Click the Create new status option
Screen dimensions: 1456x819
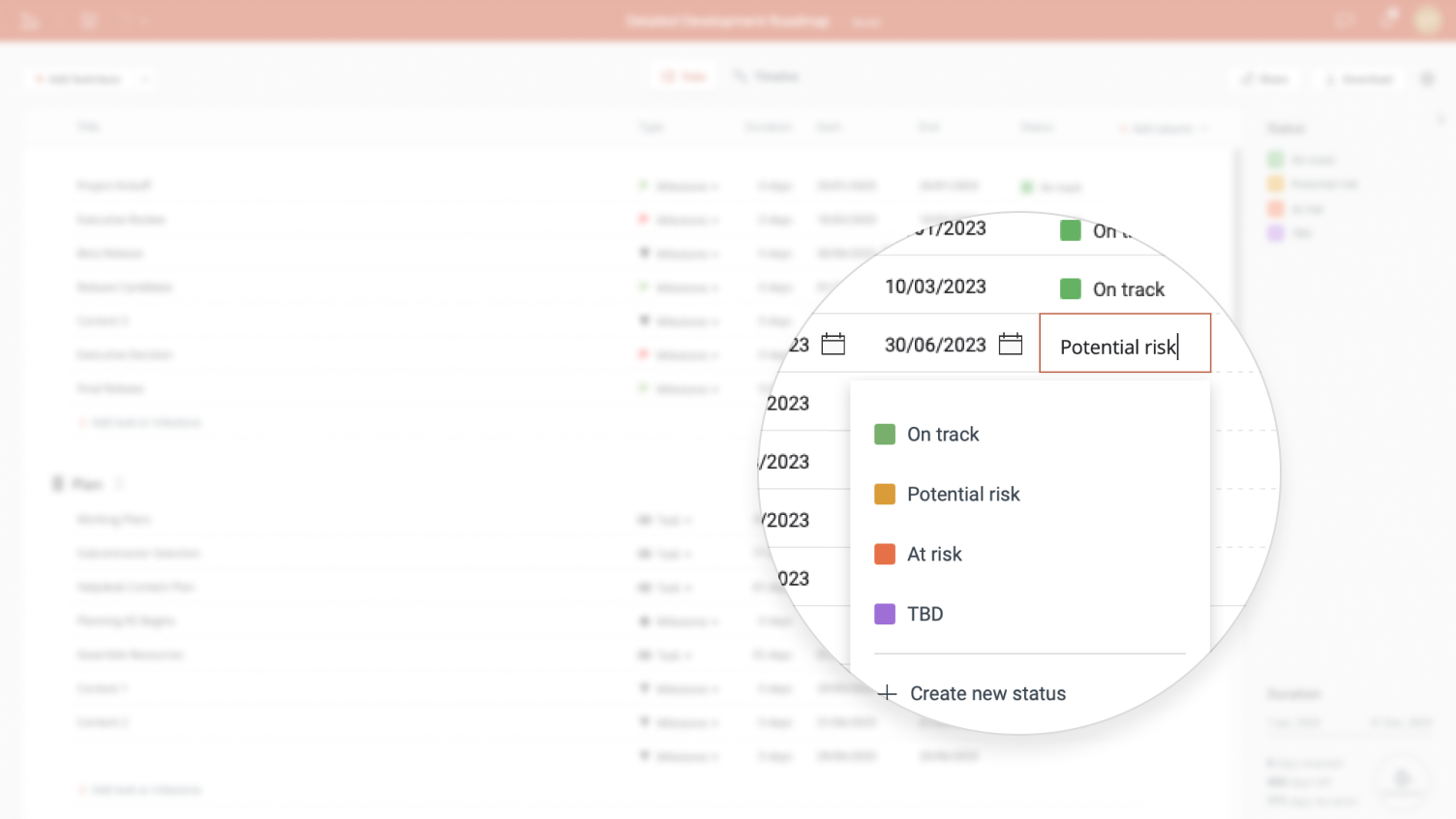click(987, 693)
